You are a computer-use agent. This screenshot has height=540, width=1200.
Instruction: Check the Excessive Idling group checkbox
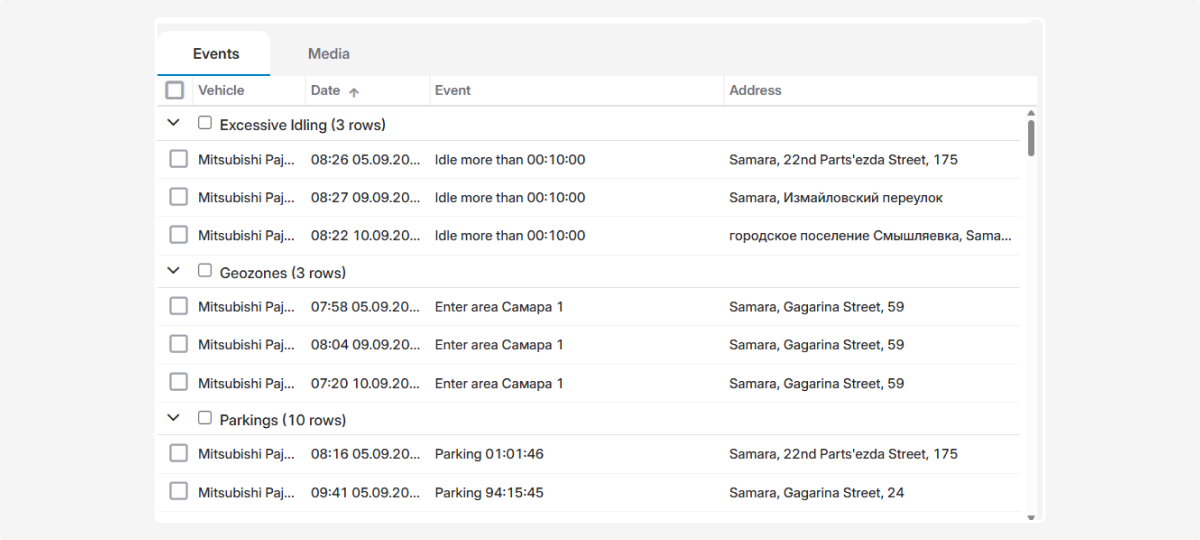click(205, 123)
